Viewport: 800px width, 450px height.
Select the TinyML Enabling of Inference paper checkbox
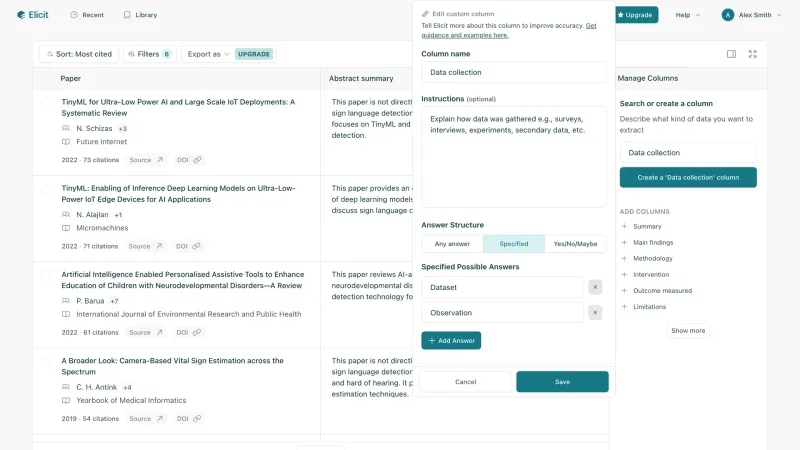tap(46, 189)
